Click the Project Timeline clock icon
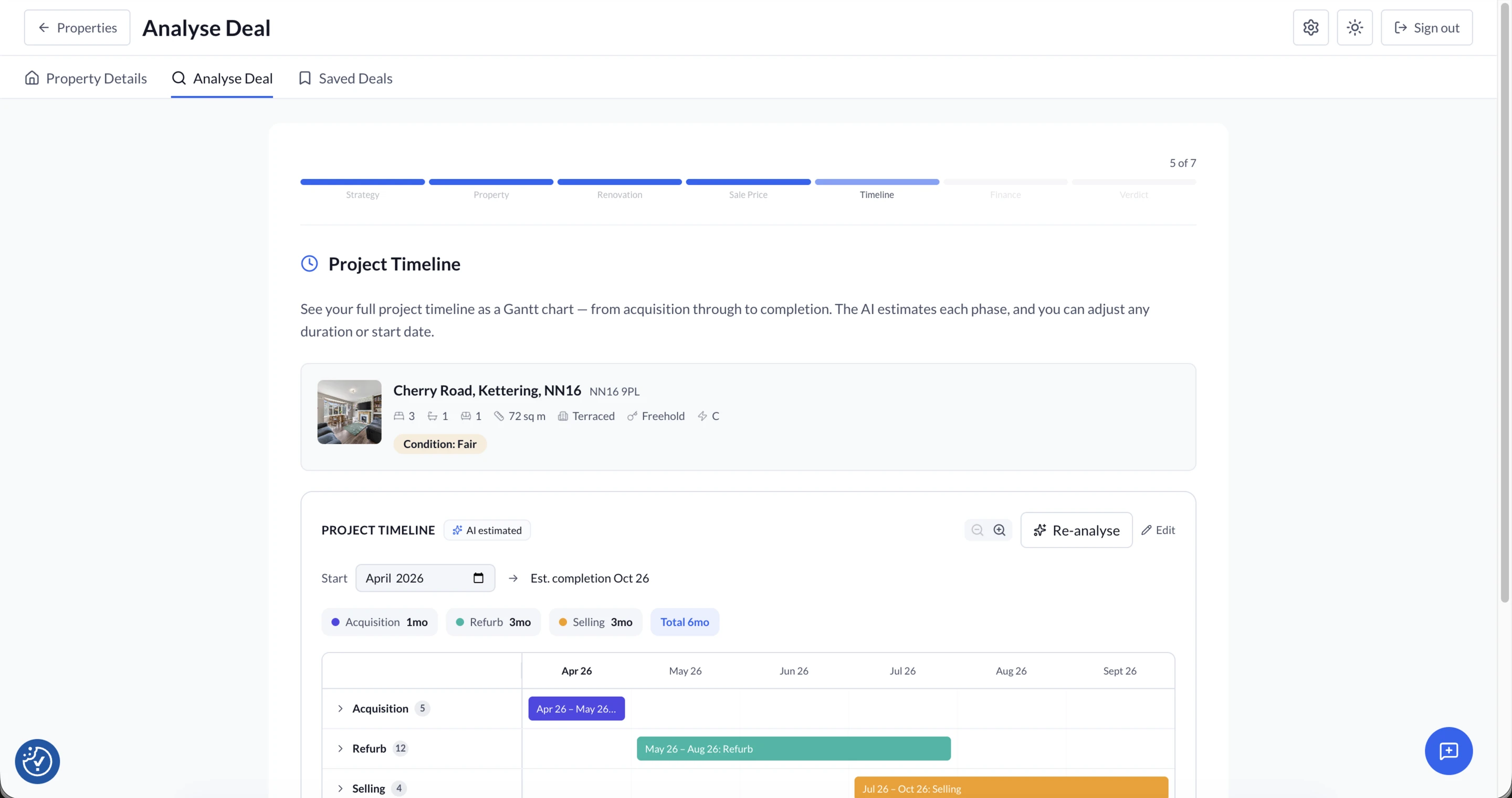This screenshot has width=1512, height=798. (x=309, y=264)
